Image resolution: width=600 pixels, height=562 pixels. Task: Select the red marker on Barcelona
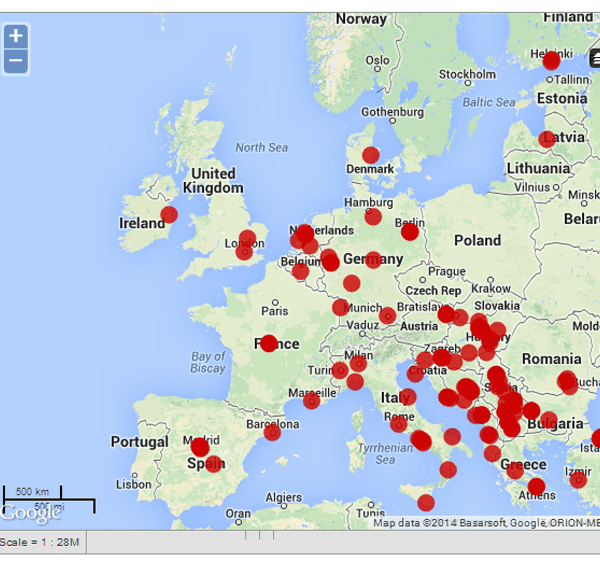272,433
